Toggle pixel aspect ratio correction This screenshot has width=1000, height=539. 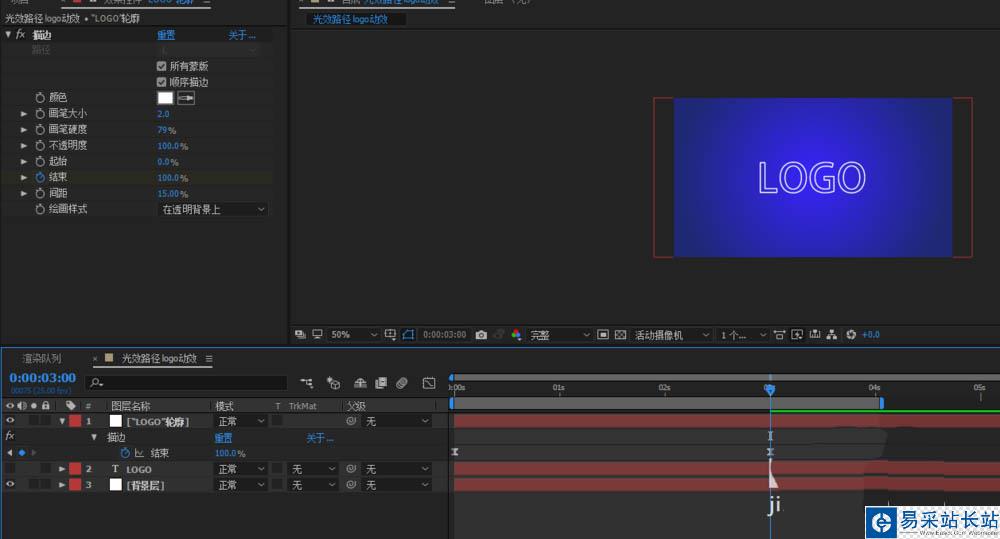[x=779, y=334]
